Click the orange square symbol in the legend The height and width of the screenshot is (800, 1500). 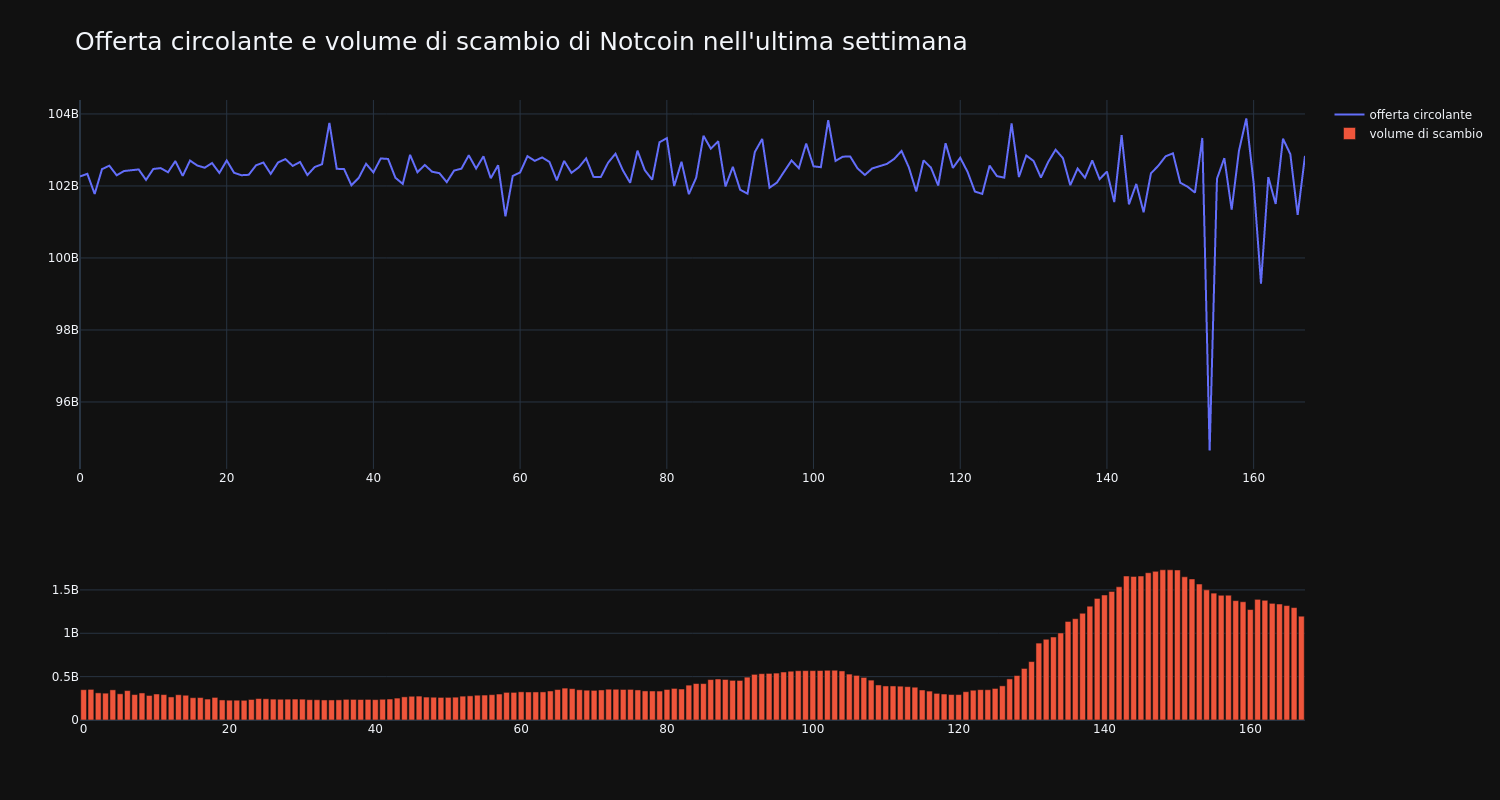pyautogui.click(x=1349, y=134)
